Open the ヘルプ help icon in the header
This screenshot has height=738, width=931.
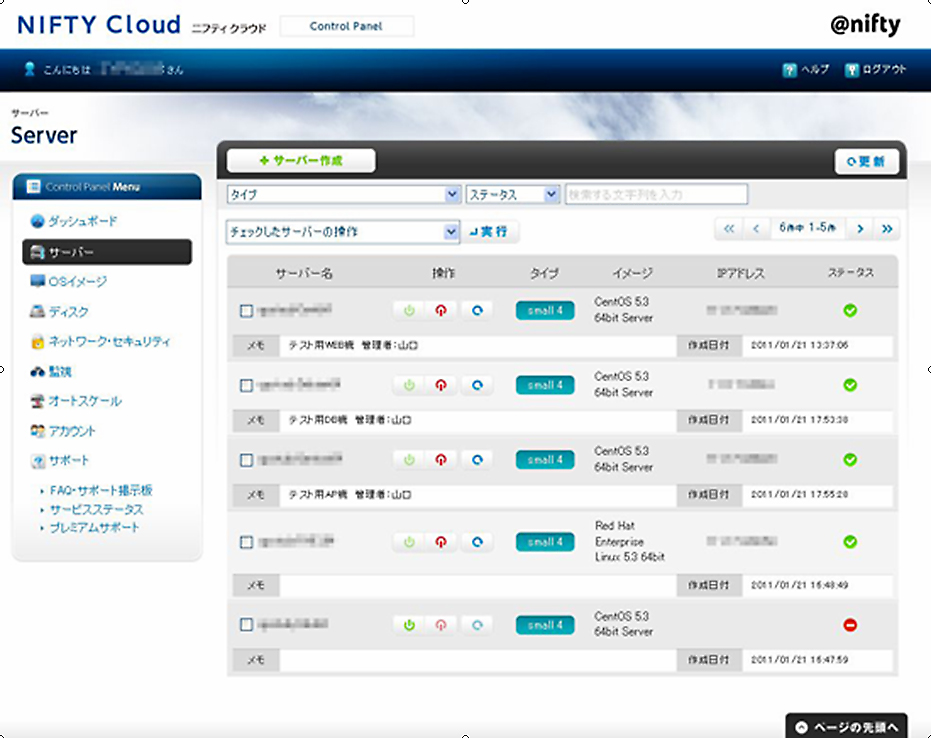(x=790, y=70)
